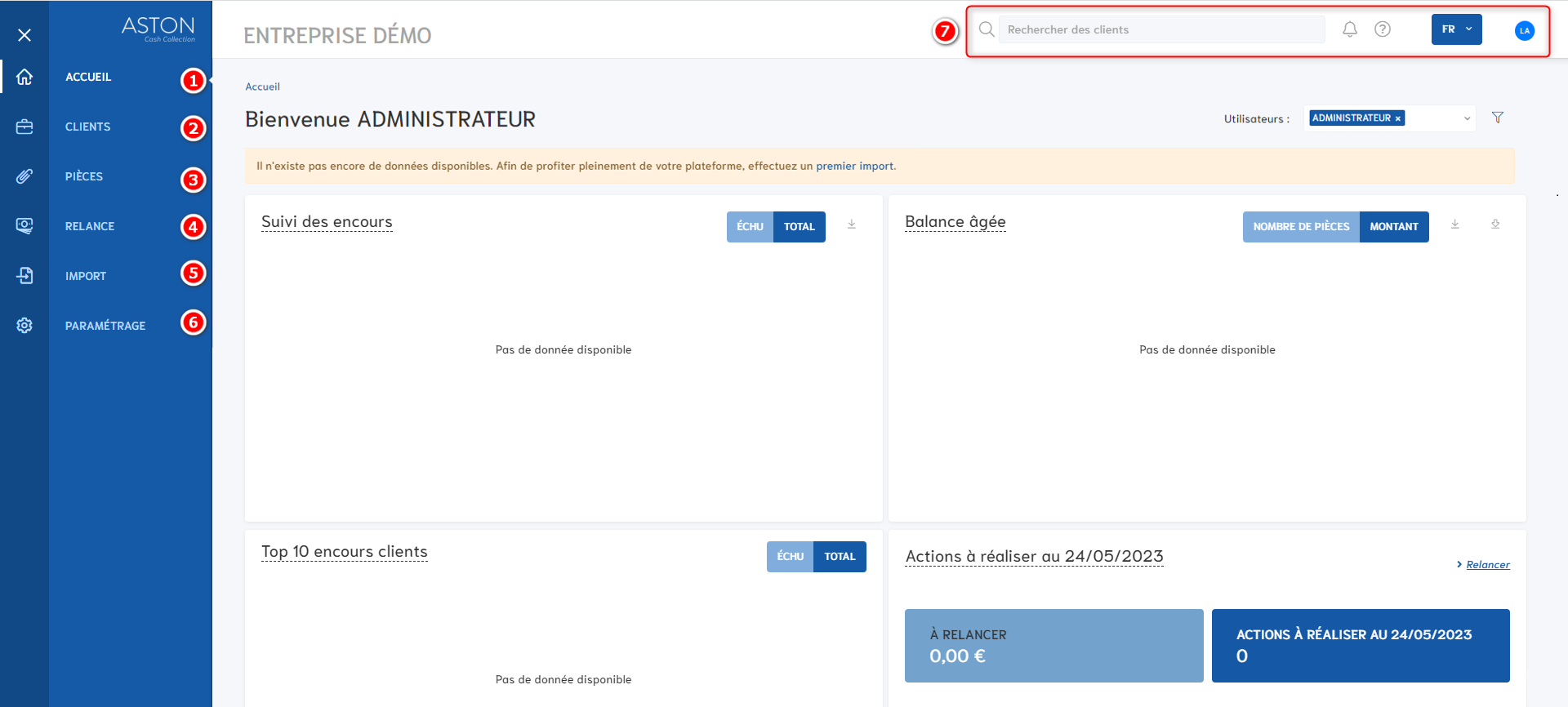Switch Balance âgée to Nombre de pièces
This screenshot has height=707, width=1568.
(x=1301, y=227)
